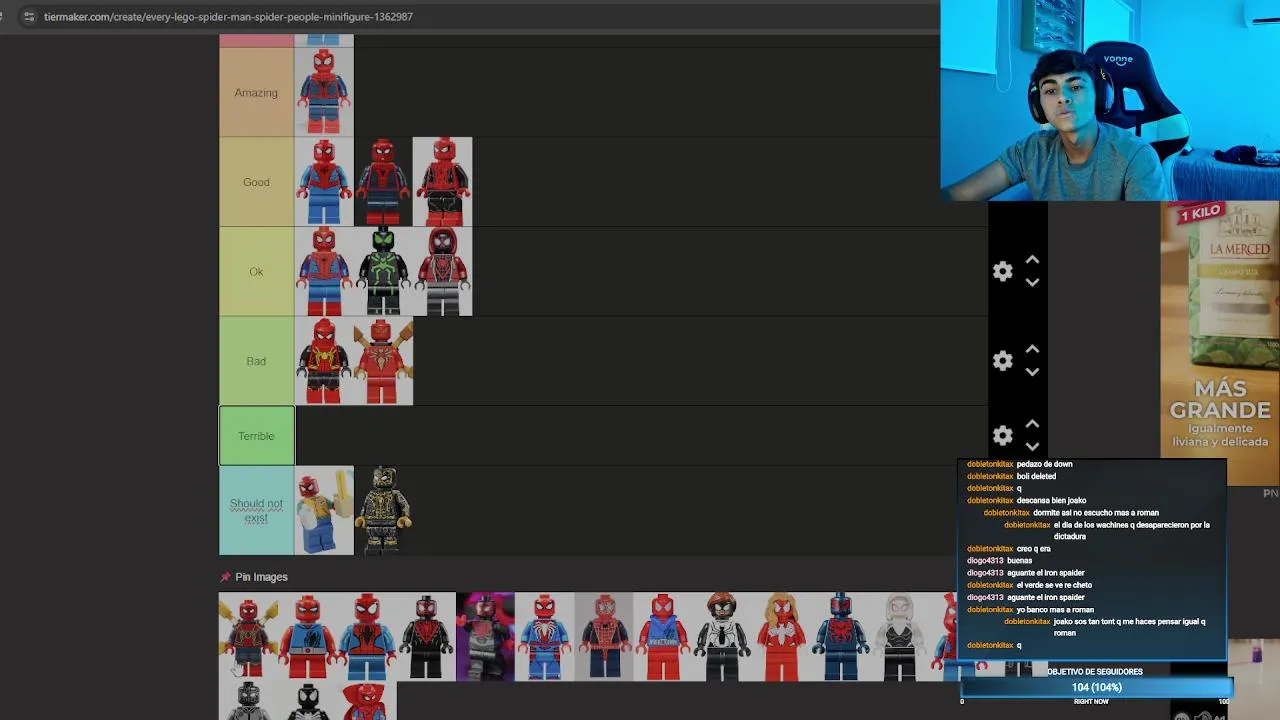Click chat message 'descansa bien joako'
Image resolution: width=1280 pixels, height=720 pixels.
click(1051, 500)
